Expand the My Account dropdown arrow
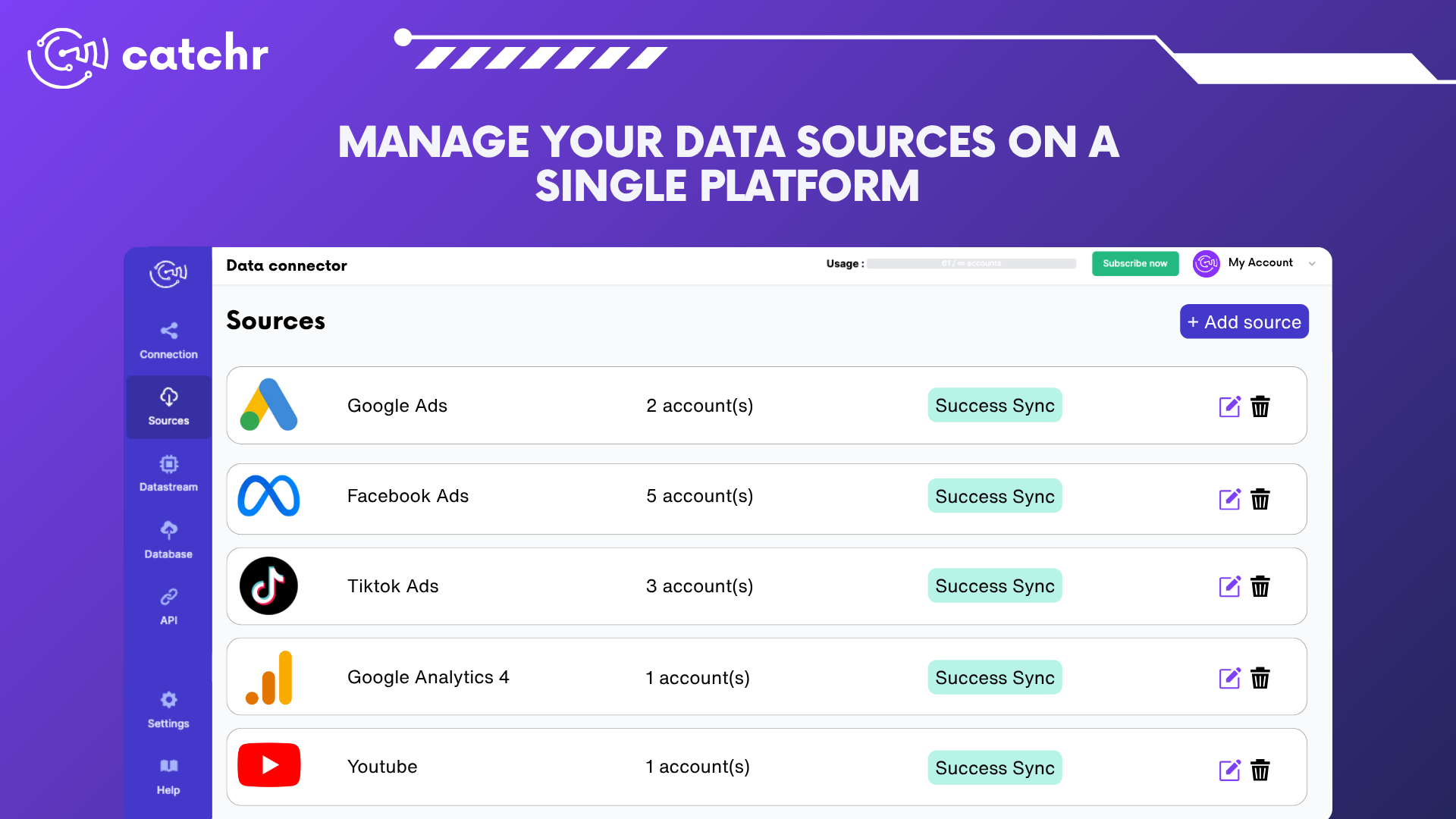This screenshot has width=1456, height=819. coord(1312,264)
